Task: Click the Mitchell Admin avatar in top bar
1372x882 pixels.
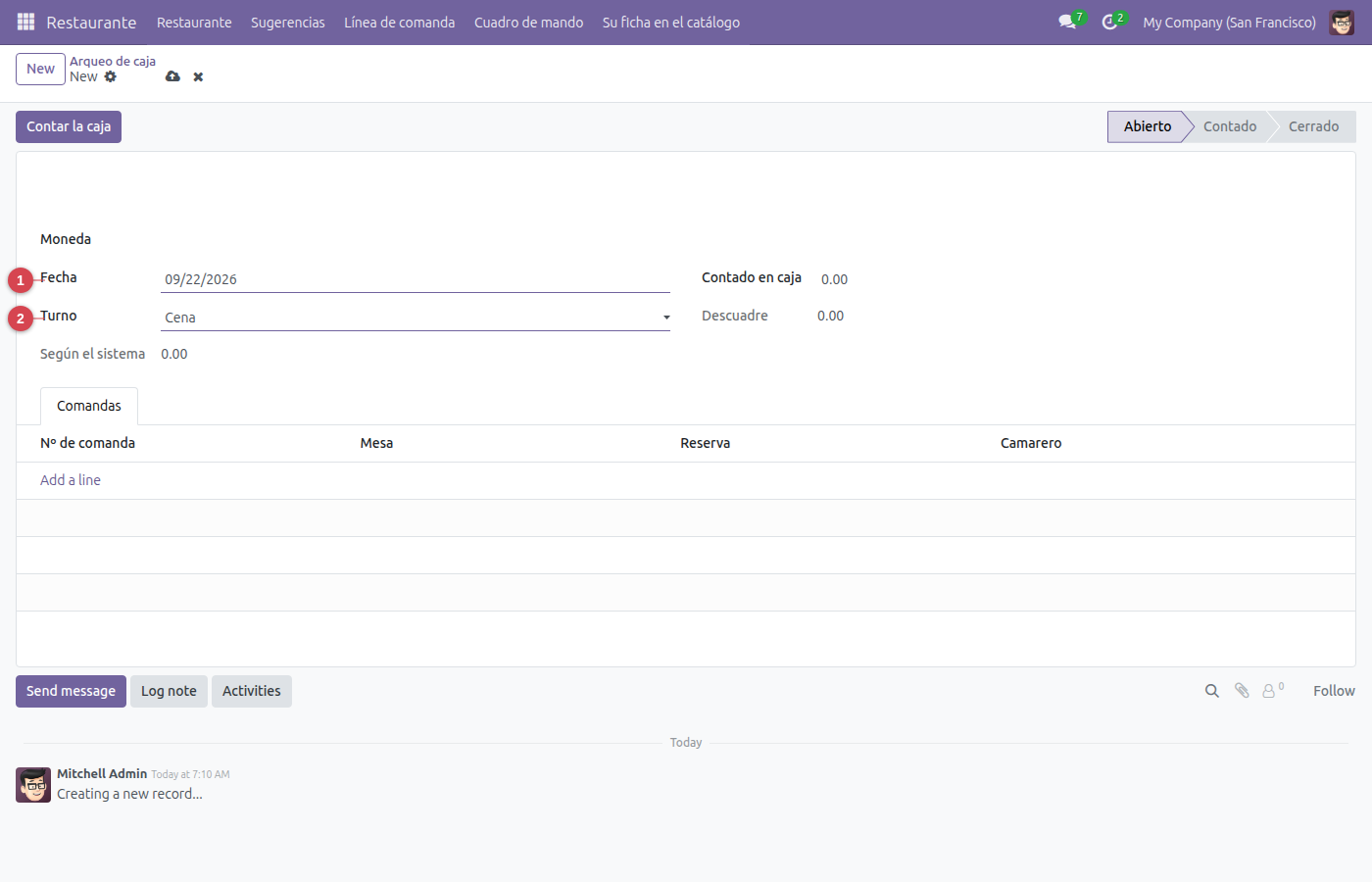Action: point(1342,22)
